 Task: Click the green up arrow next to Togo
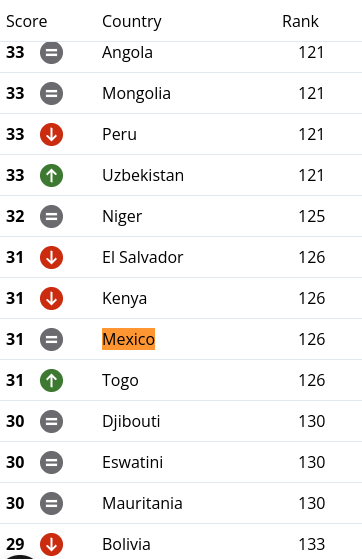51,380
